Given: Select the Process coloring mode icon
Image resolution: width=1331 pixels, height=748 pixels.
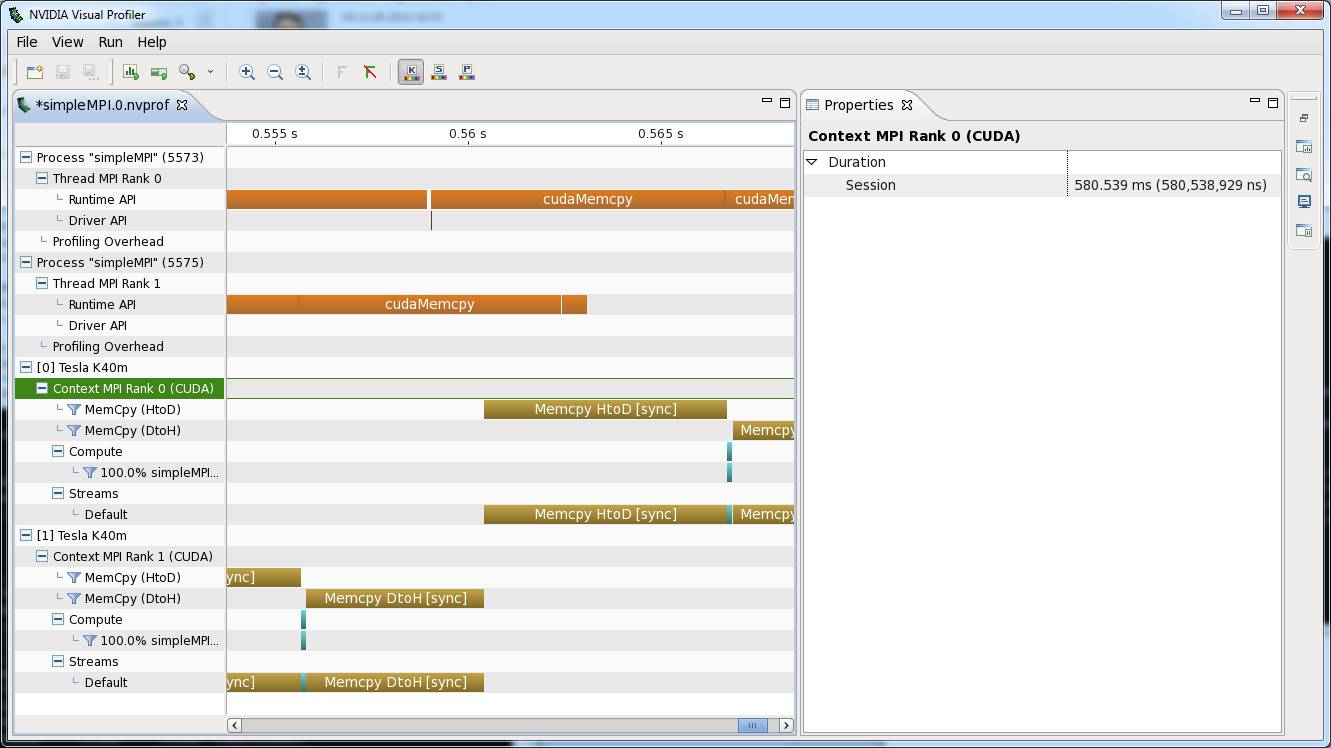Looking at the screenshot, I should pyautogui.click(x=467, y=72).
